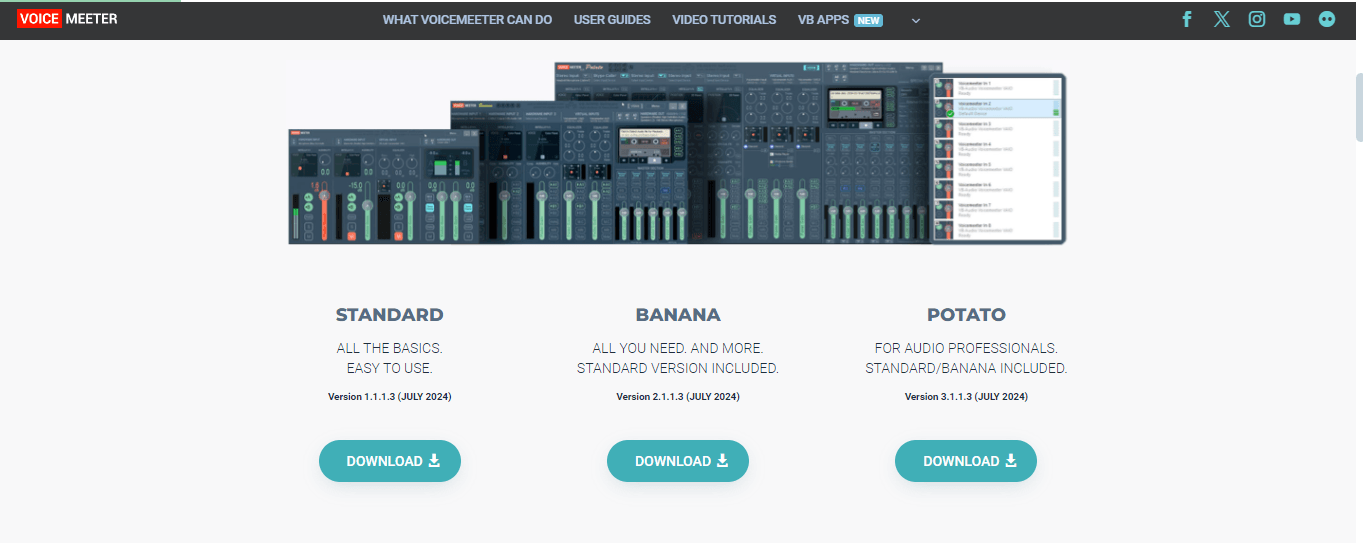Click Version 1.1.1.3 (JULY 2024) text
The image size is (1363, 543).
390,397
